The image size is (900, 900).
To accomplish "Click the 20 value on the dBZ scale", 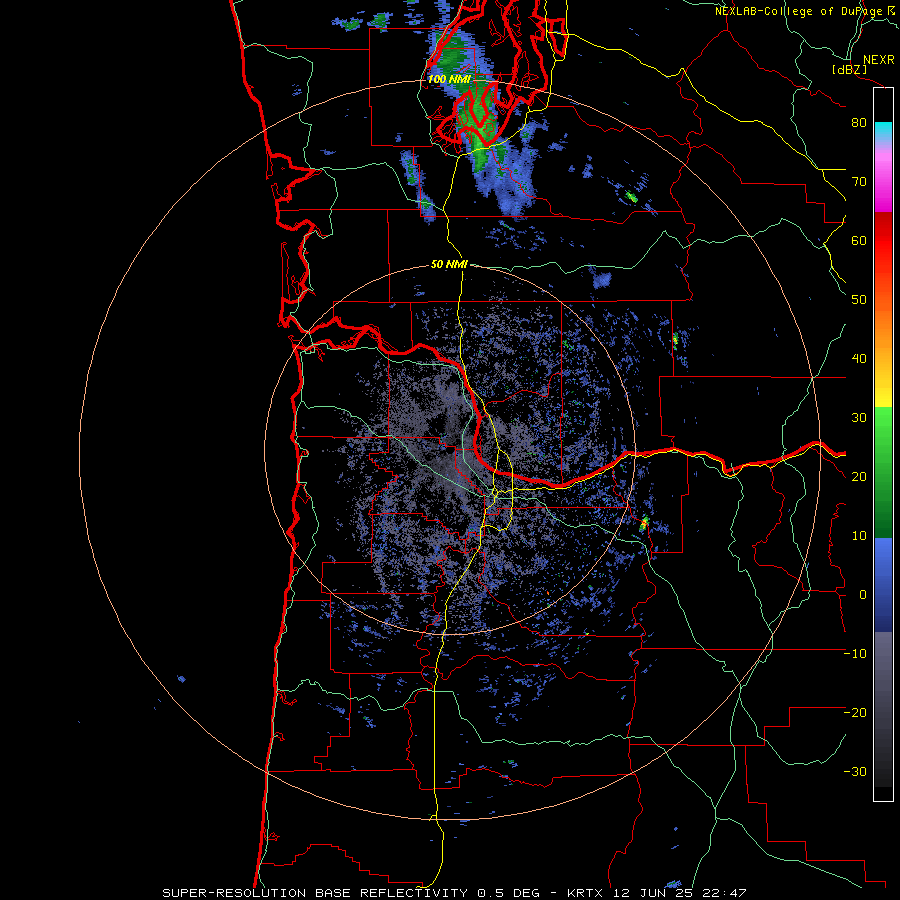I will tap(859, 477).
